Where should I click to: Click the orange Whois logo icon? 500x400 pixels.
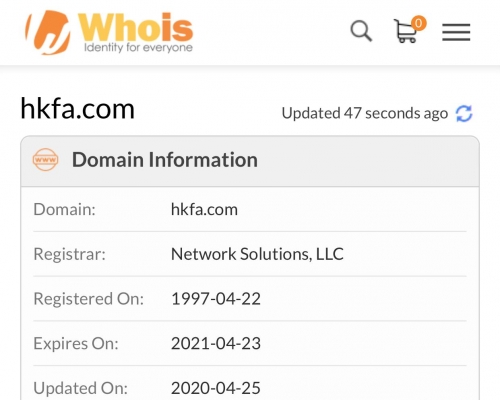coord(49,32)
